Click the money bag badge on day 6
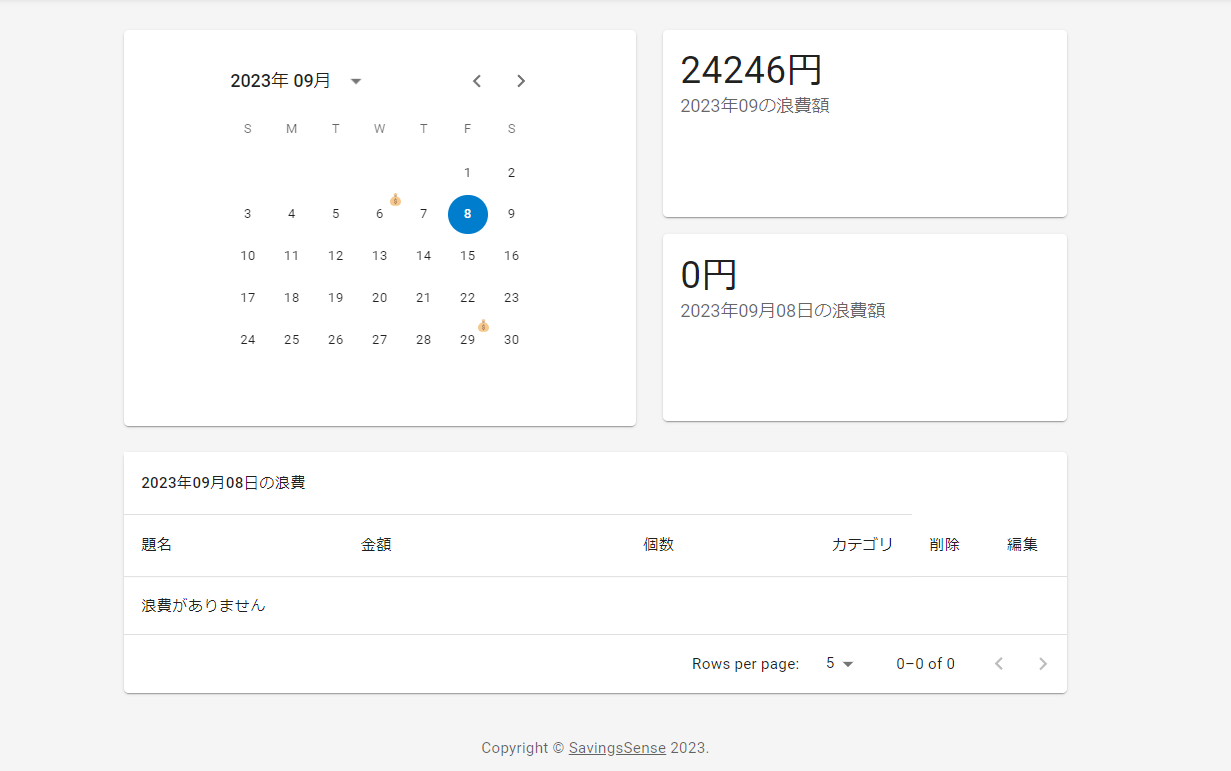1231x771 pixels. click(x=395, y=200)
